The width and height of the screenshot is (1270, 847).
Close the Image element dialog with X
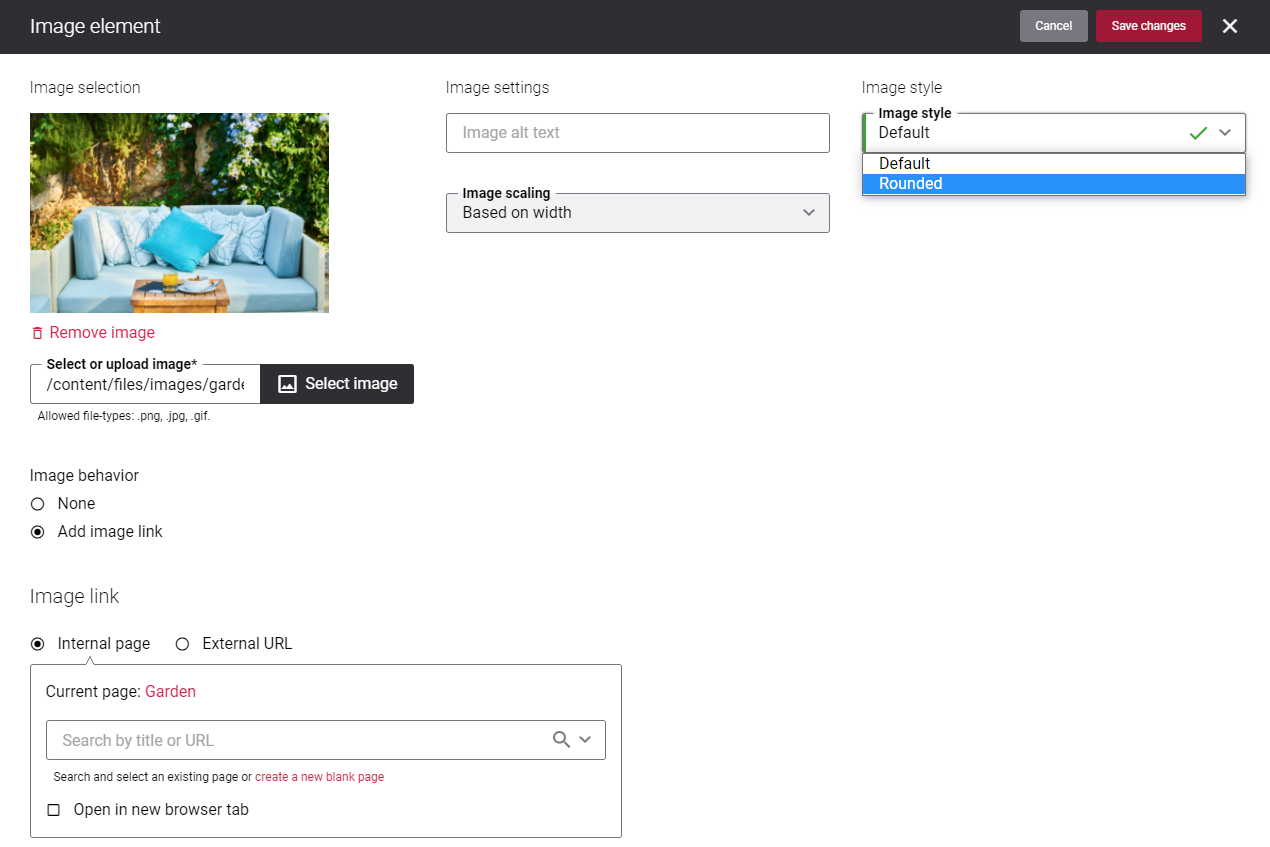tap(1230, 26)
